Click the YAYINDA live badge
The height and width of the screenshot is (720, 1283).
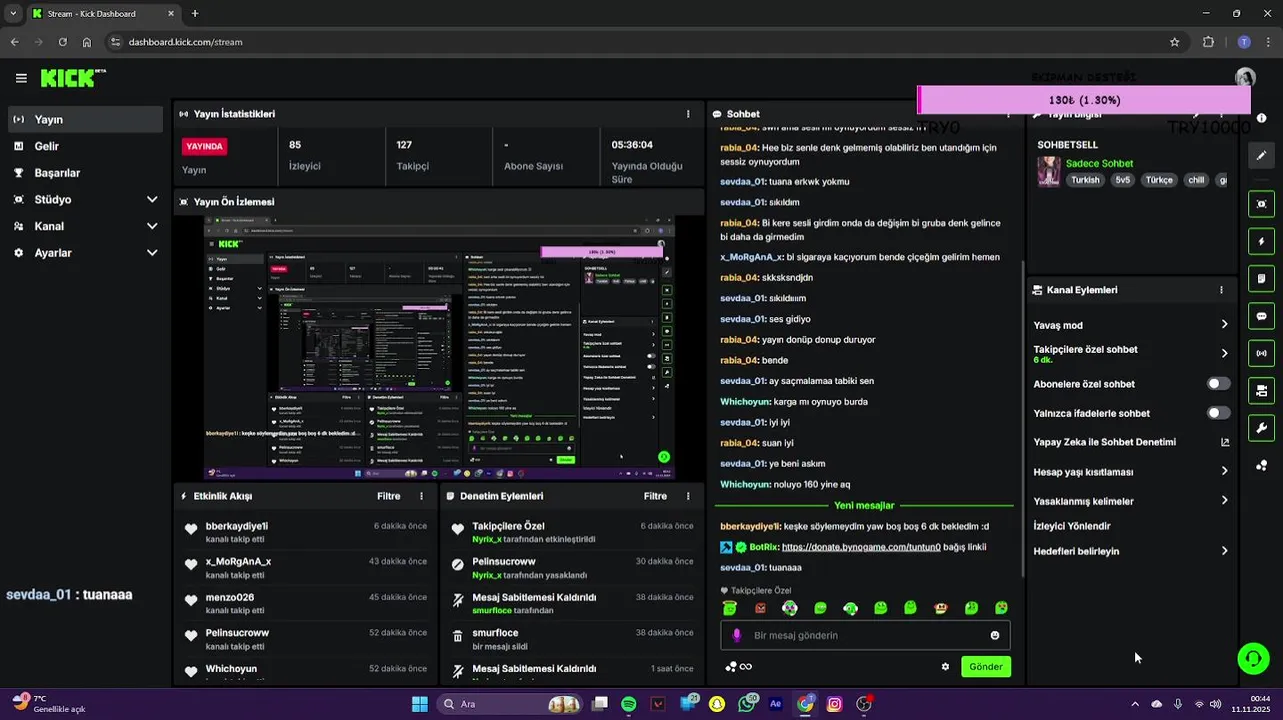click(204, 146)
